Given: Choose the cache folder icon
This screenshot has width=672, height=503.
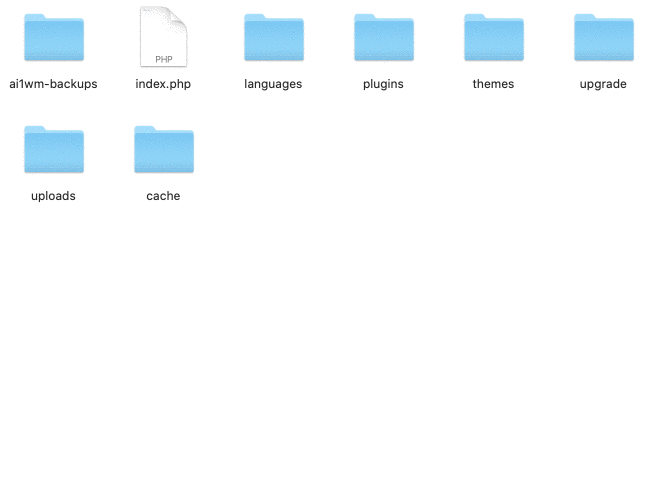Looking at the screenshot, I should [x=163, y=150].
